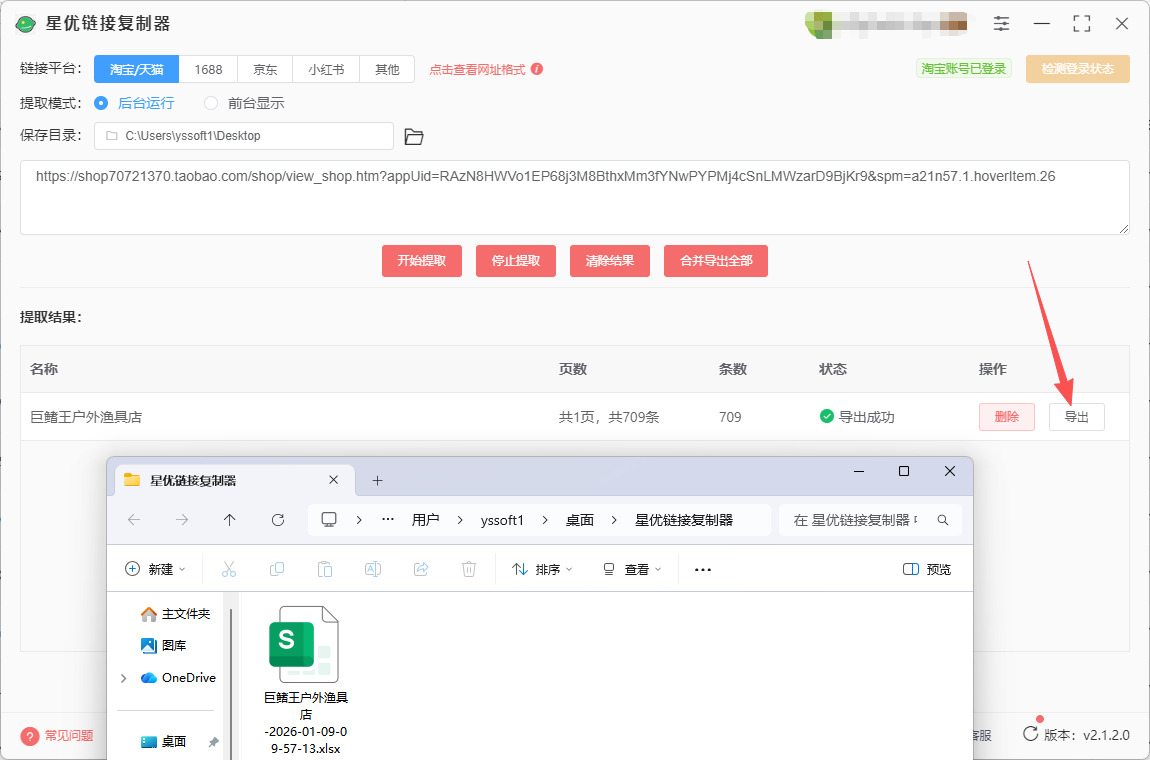Click the Delete trash icon in Explorer toolbar
The image size is (1150, 760).
point(469,569)
